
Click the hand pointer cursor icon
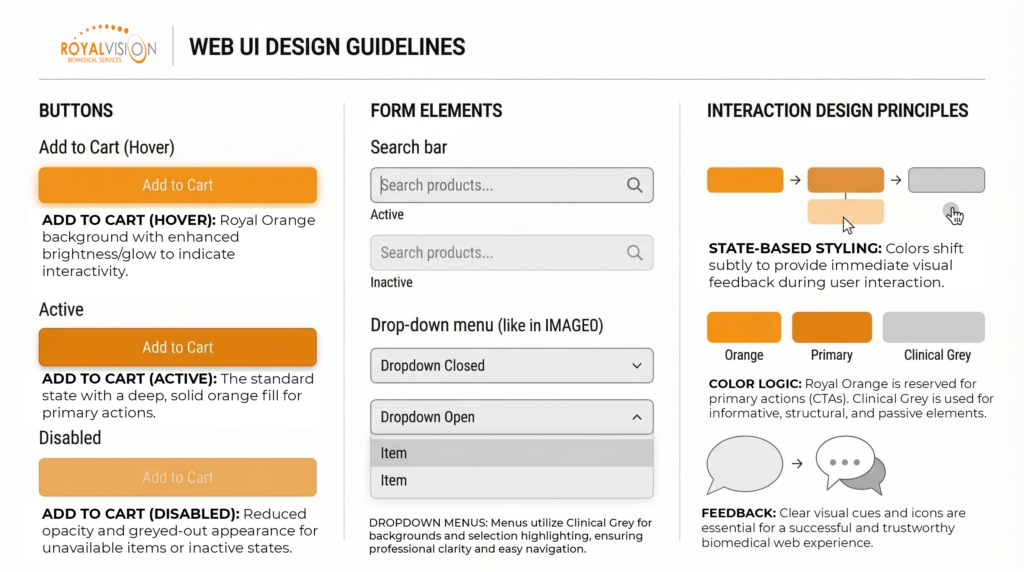coord(953,214)
